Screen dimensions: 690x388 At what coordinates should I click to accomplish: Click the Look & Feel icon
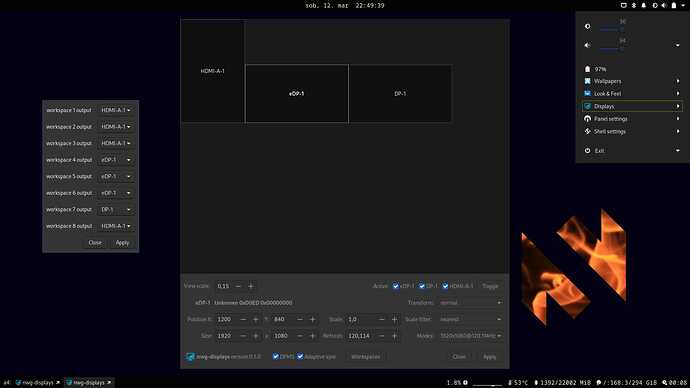587,94
